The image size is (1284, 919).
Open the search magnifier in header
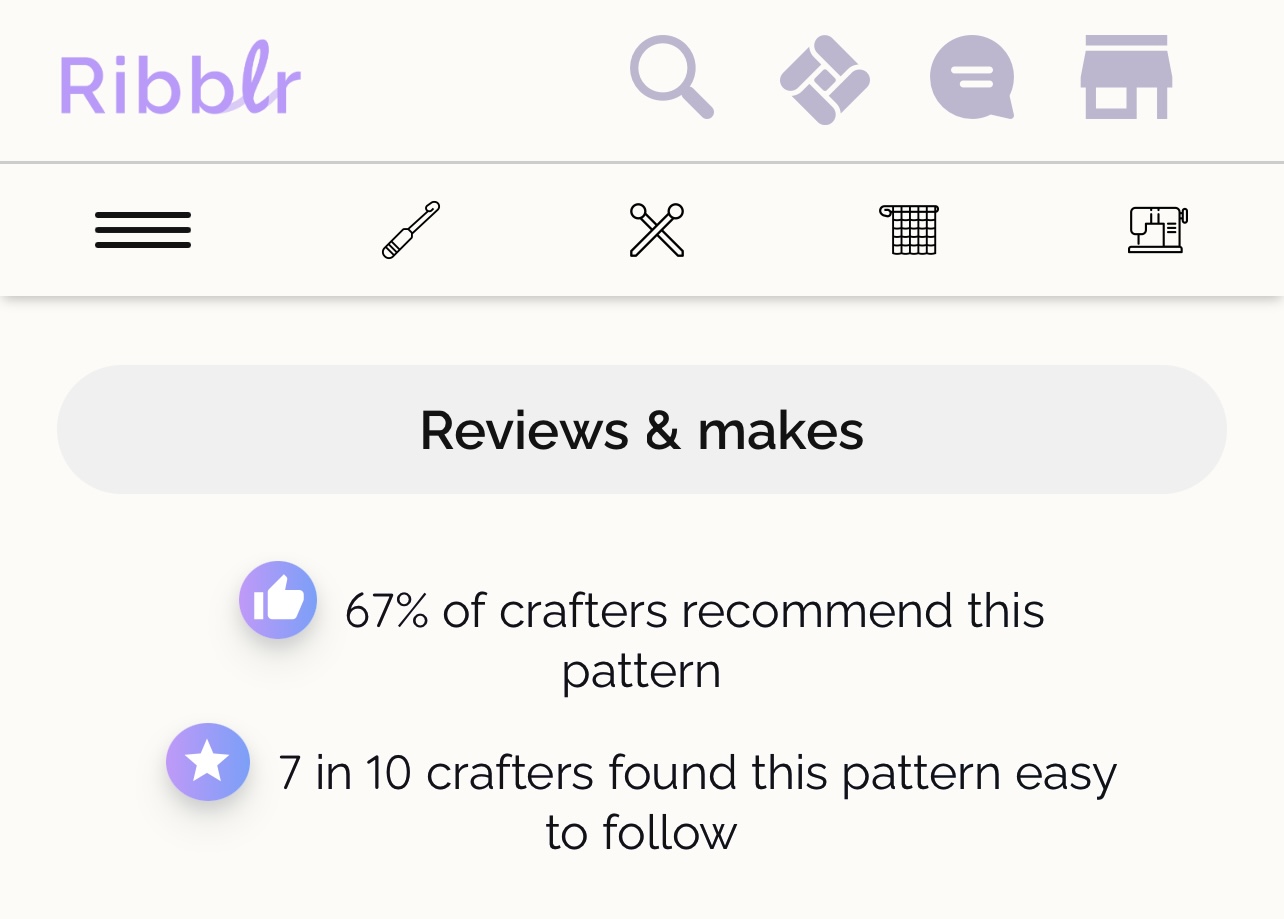coord(672,77)
